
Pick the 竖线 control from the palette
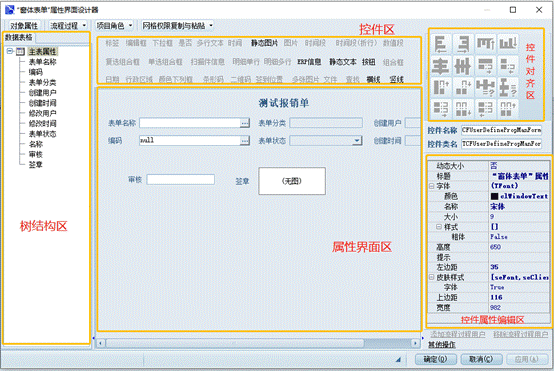point(396,80)
